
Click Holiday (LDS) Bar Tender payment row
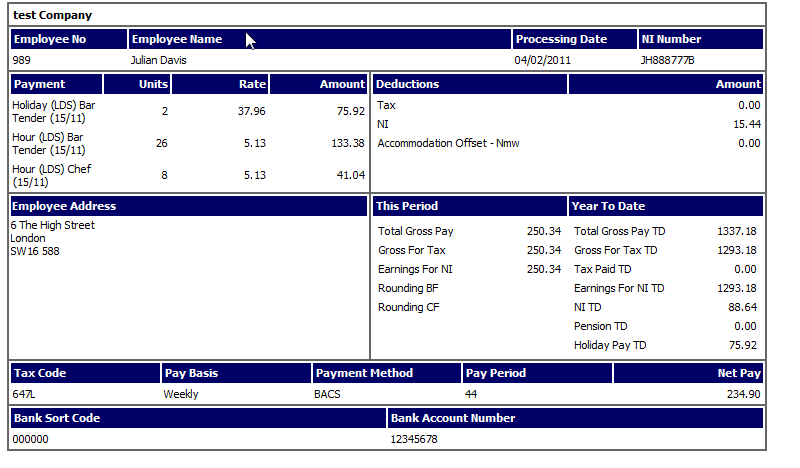(189, 111)
